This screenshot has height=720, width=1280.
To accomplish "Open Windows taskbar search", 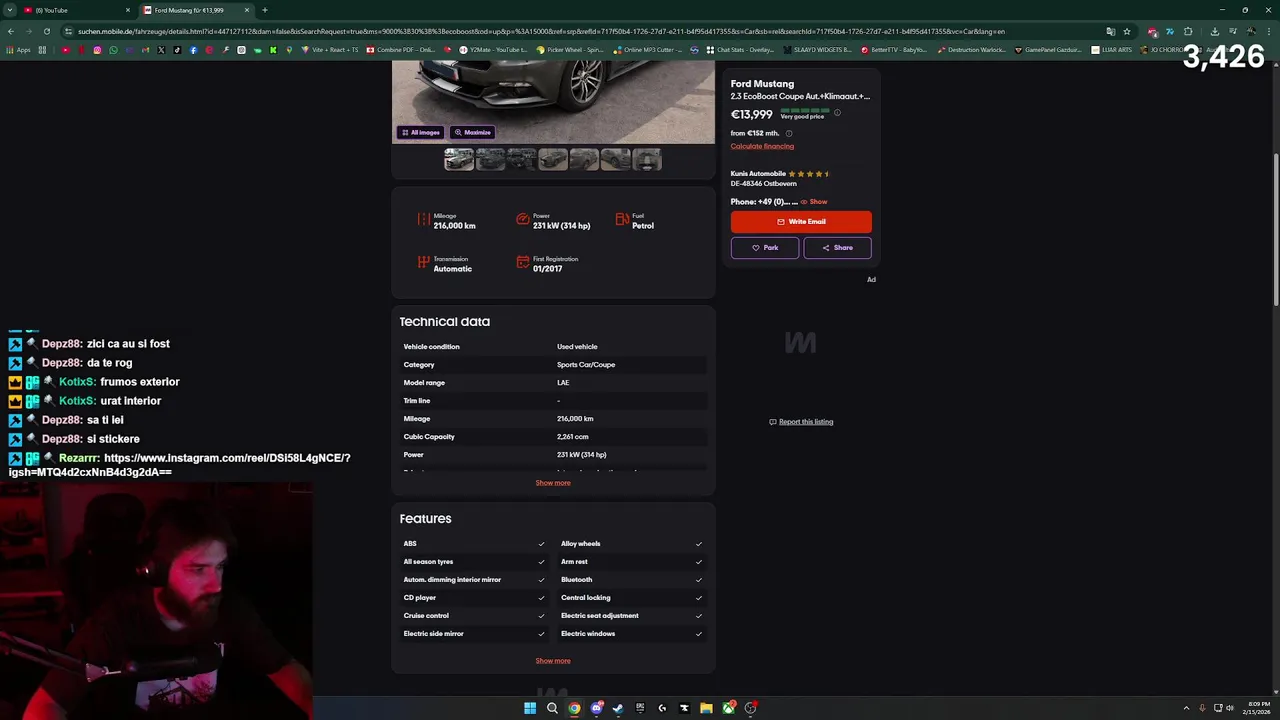I will [x=552, y=708].
